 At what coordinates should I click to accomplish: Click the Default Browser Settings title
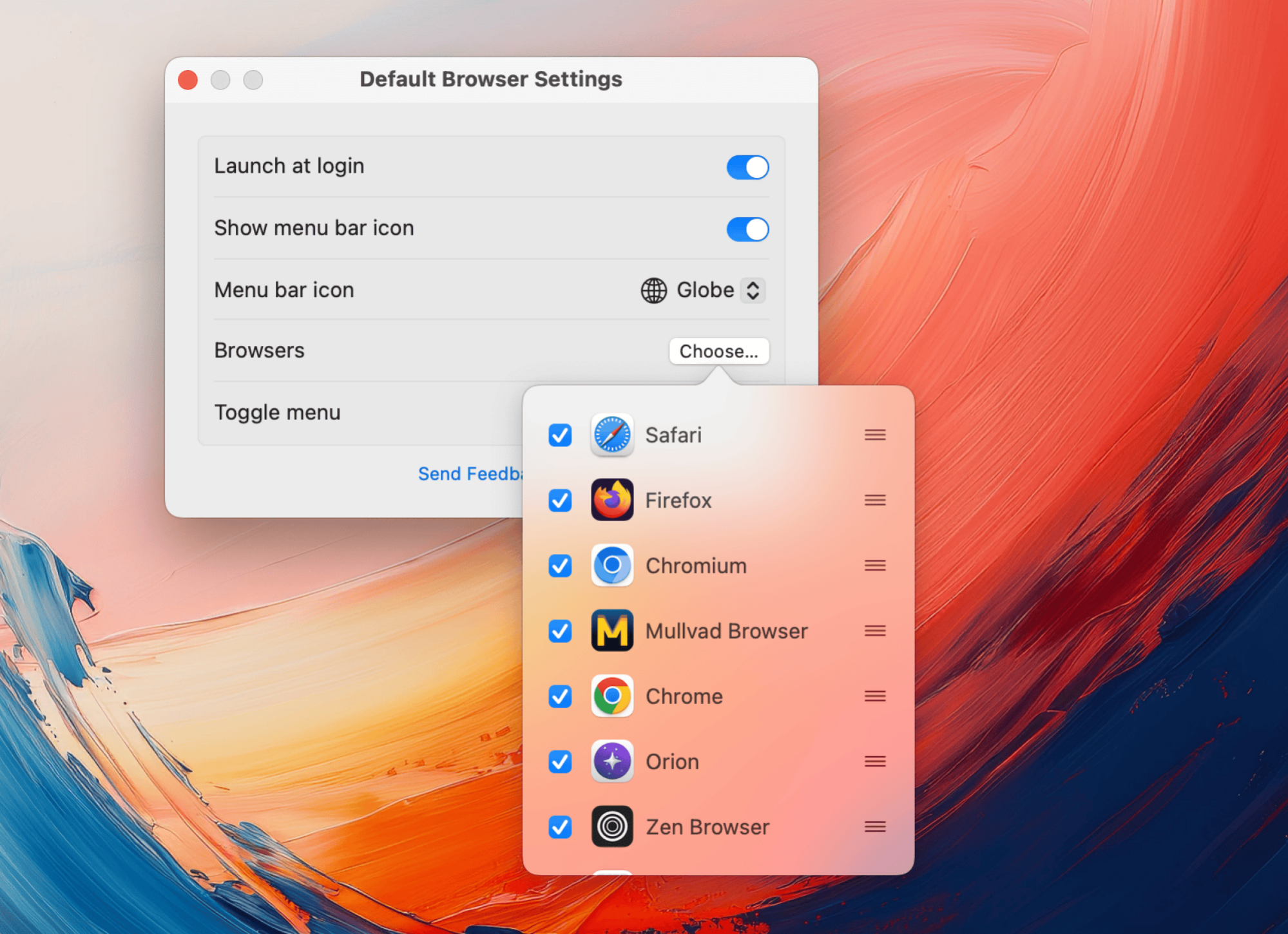491,79
